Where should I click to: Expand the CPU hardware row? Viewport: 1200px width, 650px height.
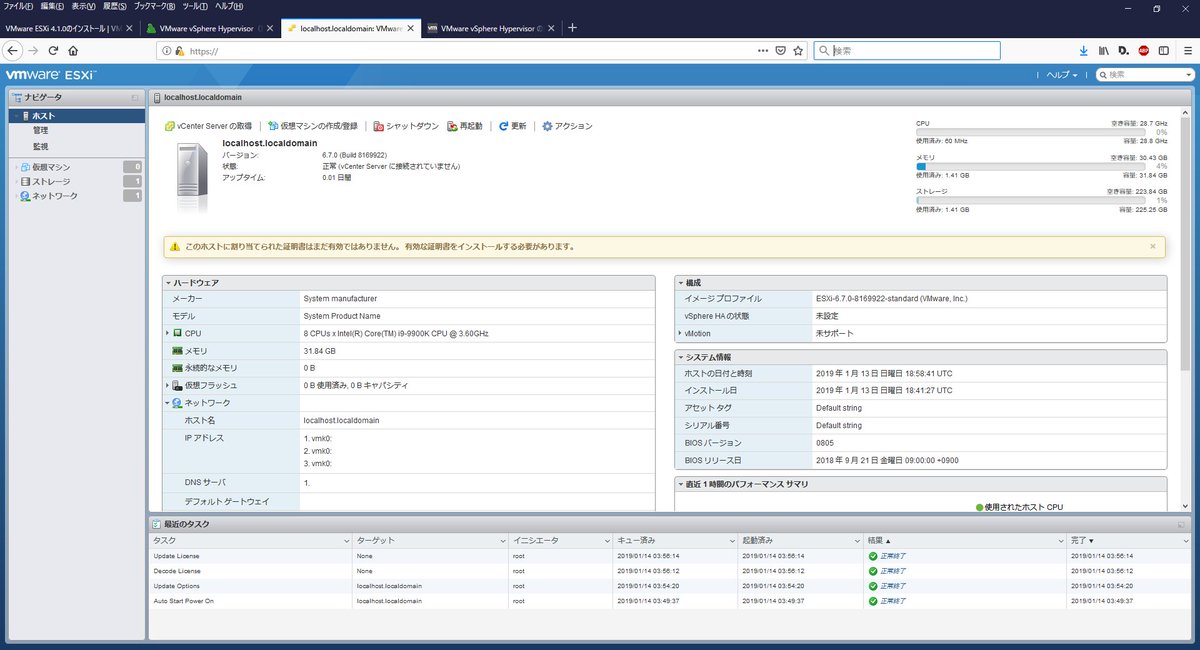click(167, 333)
